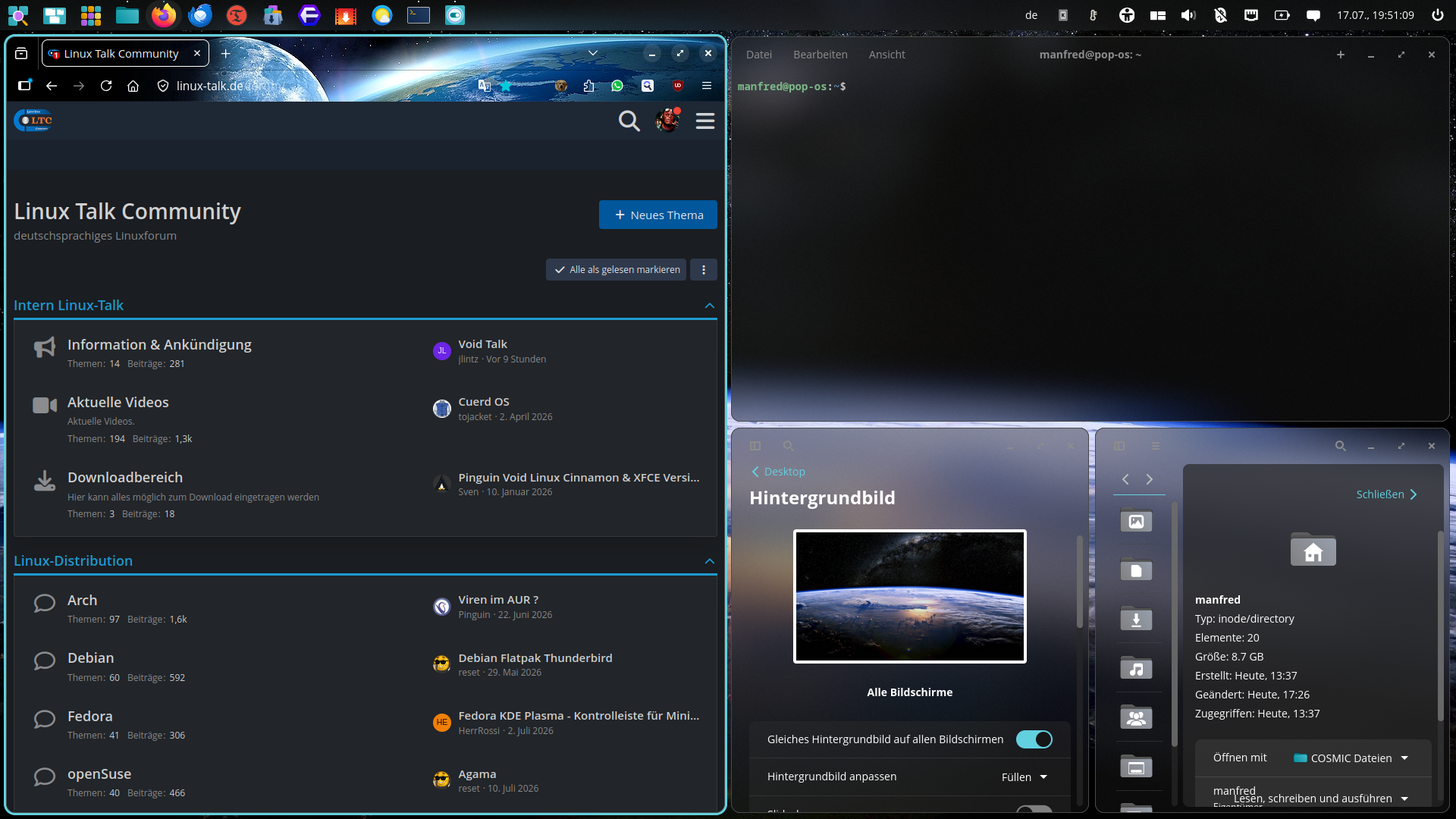Screen dimensions: 1456x819
Task: Open the uBlock Origin extension
Action: pyautogui.click(x=678, y=86)
